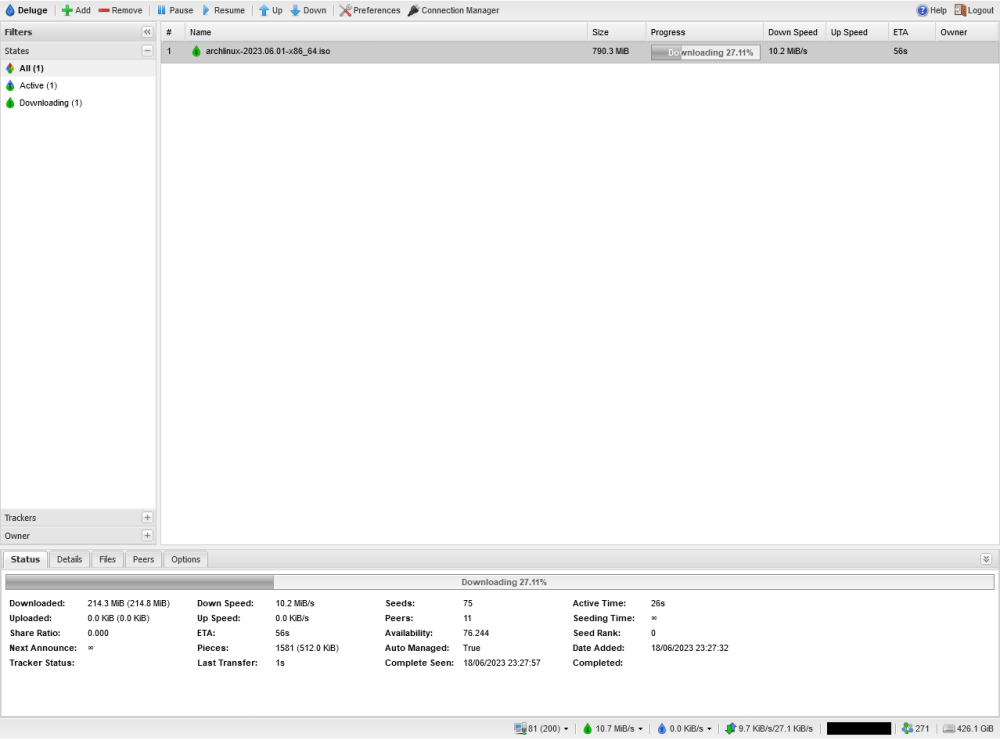Collapse the Filters sidebar
The height and width of the screenshot is (741, 1000).
[147, 32]
